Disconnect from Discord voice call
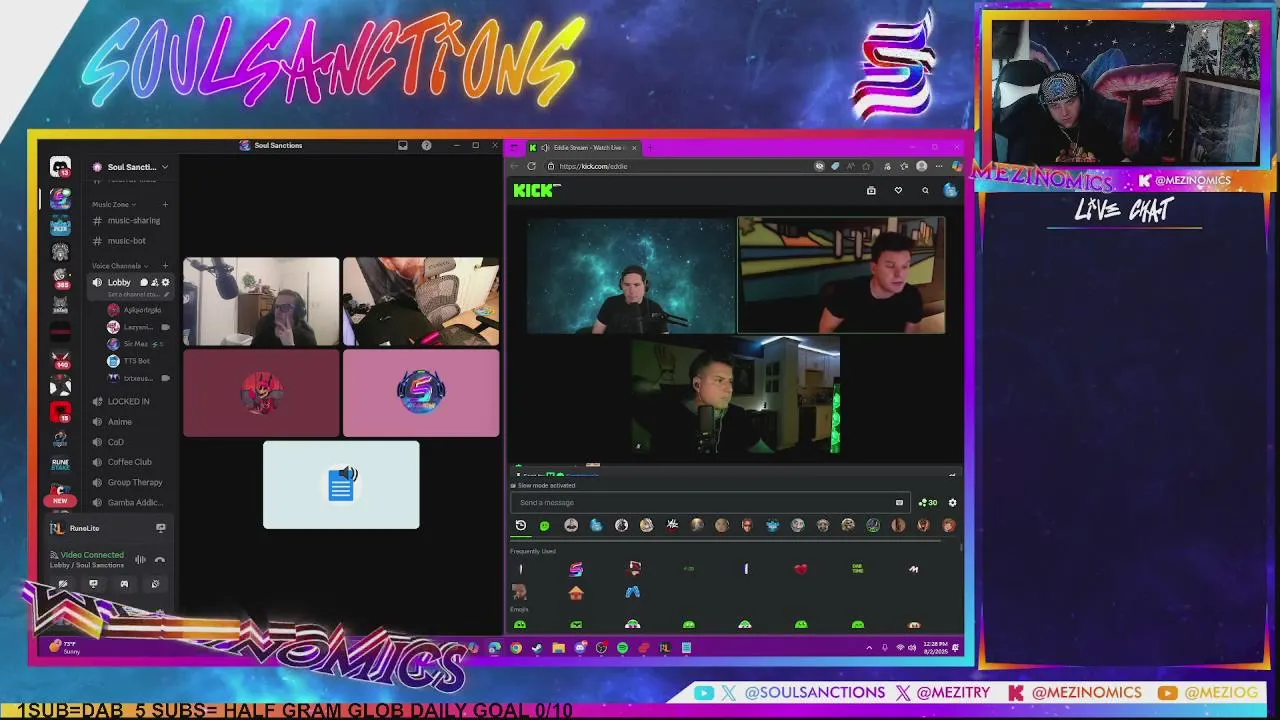The width and height of the screenshot is (1280, 720). tap(159, 560)
